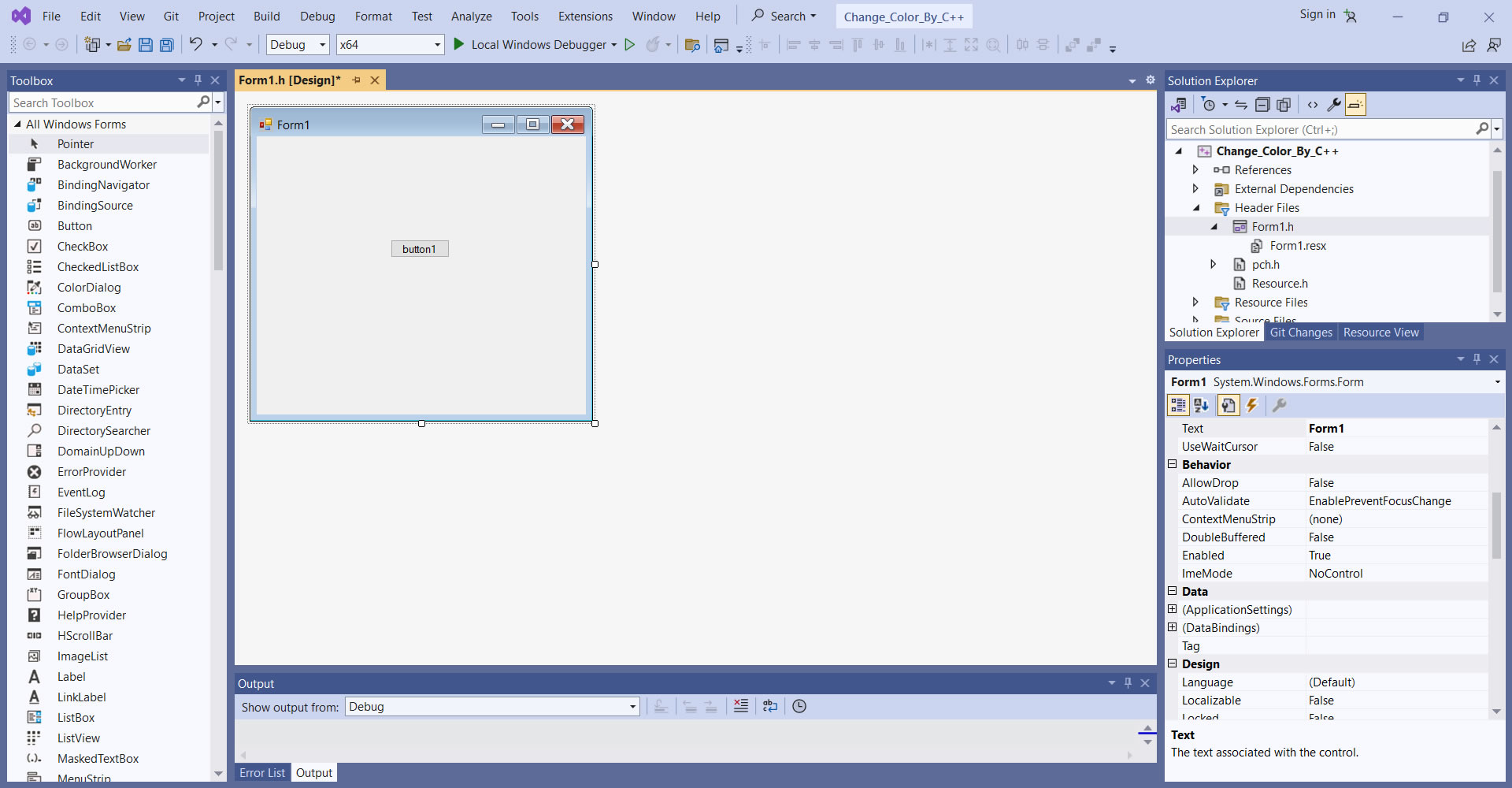Select the ColorDialog control in Toolbox
This screenshot has height=788, width=1512.
pos(89,288)
